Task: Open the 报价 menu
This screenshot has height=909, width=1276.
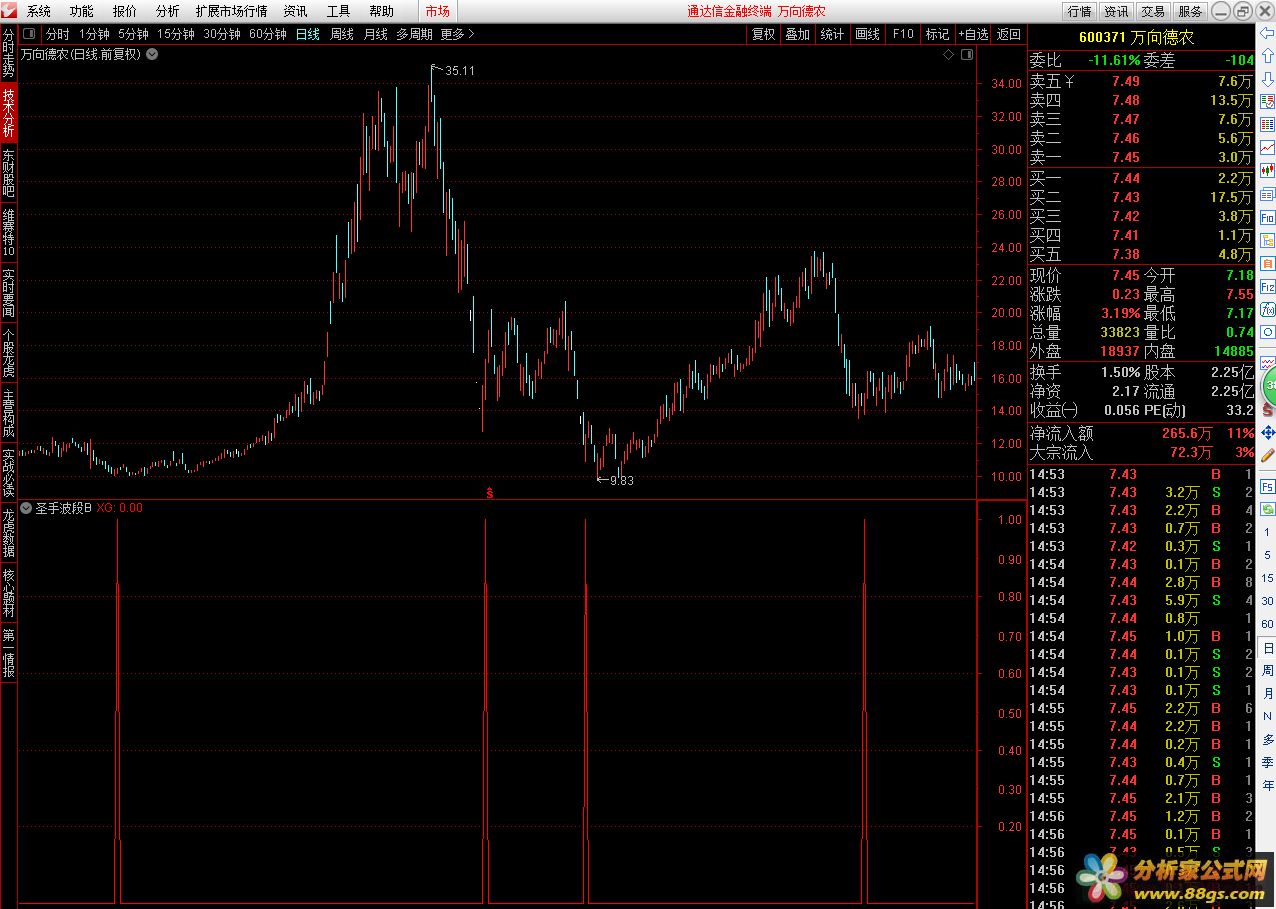Action: [x=125, y=11]
